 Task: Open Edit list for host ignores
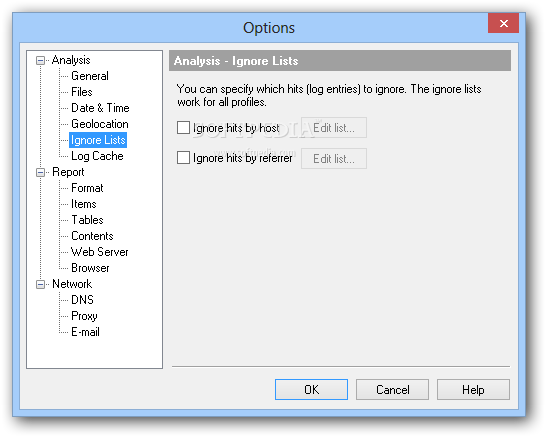334,128
